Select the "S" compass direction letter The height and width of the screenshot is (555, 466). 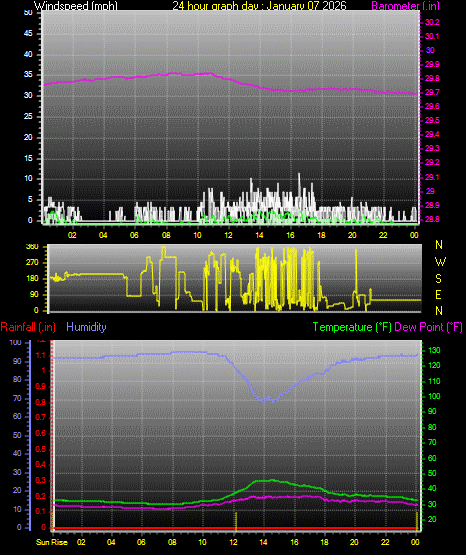tap(438, 279)
